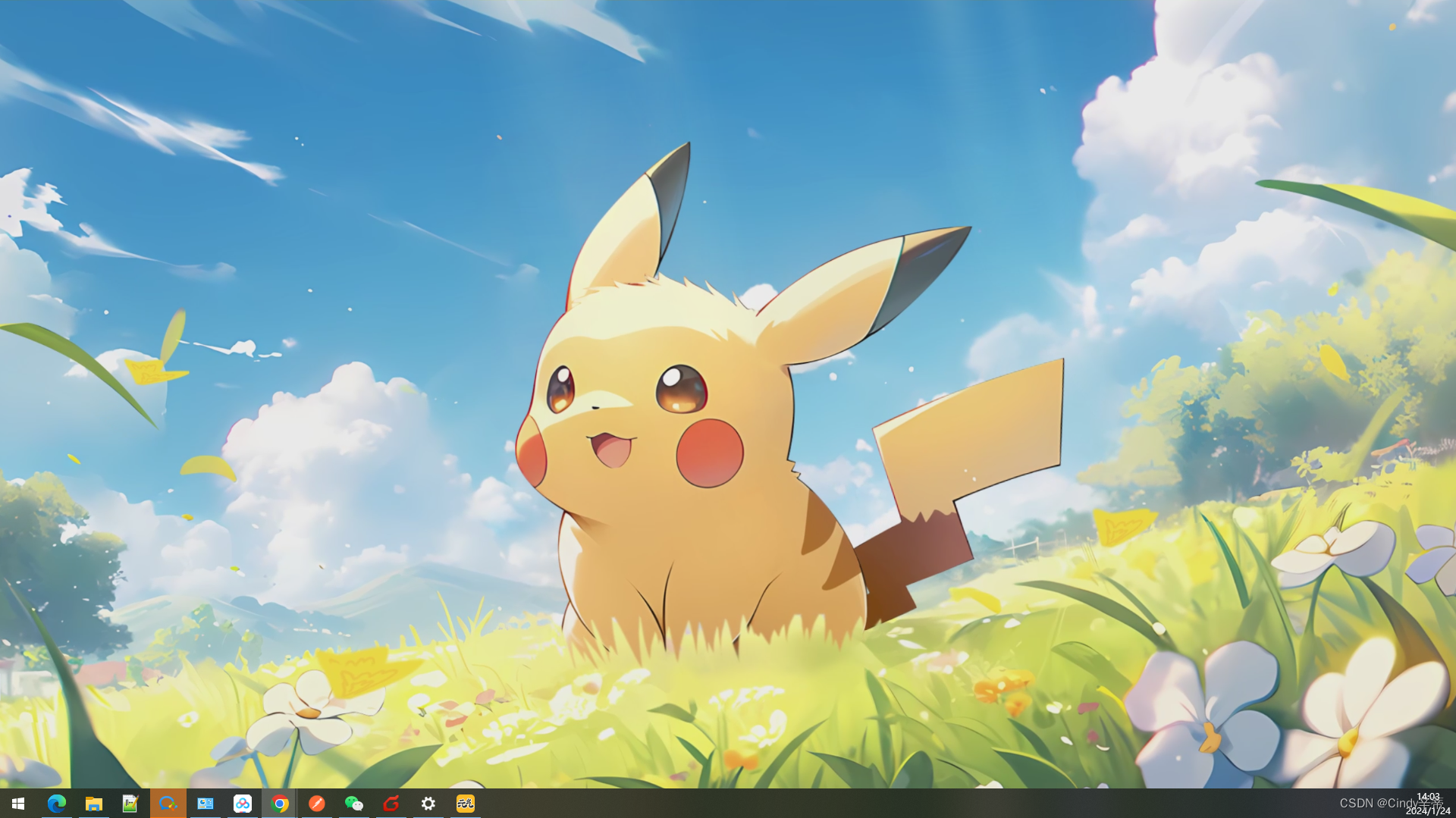Open the Control Panel taskbar icon
Viewport: 1456px width, 818px height.
(205, 804)
